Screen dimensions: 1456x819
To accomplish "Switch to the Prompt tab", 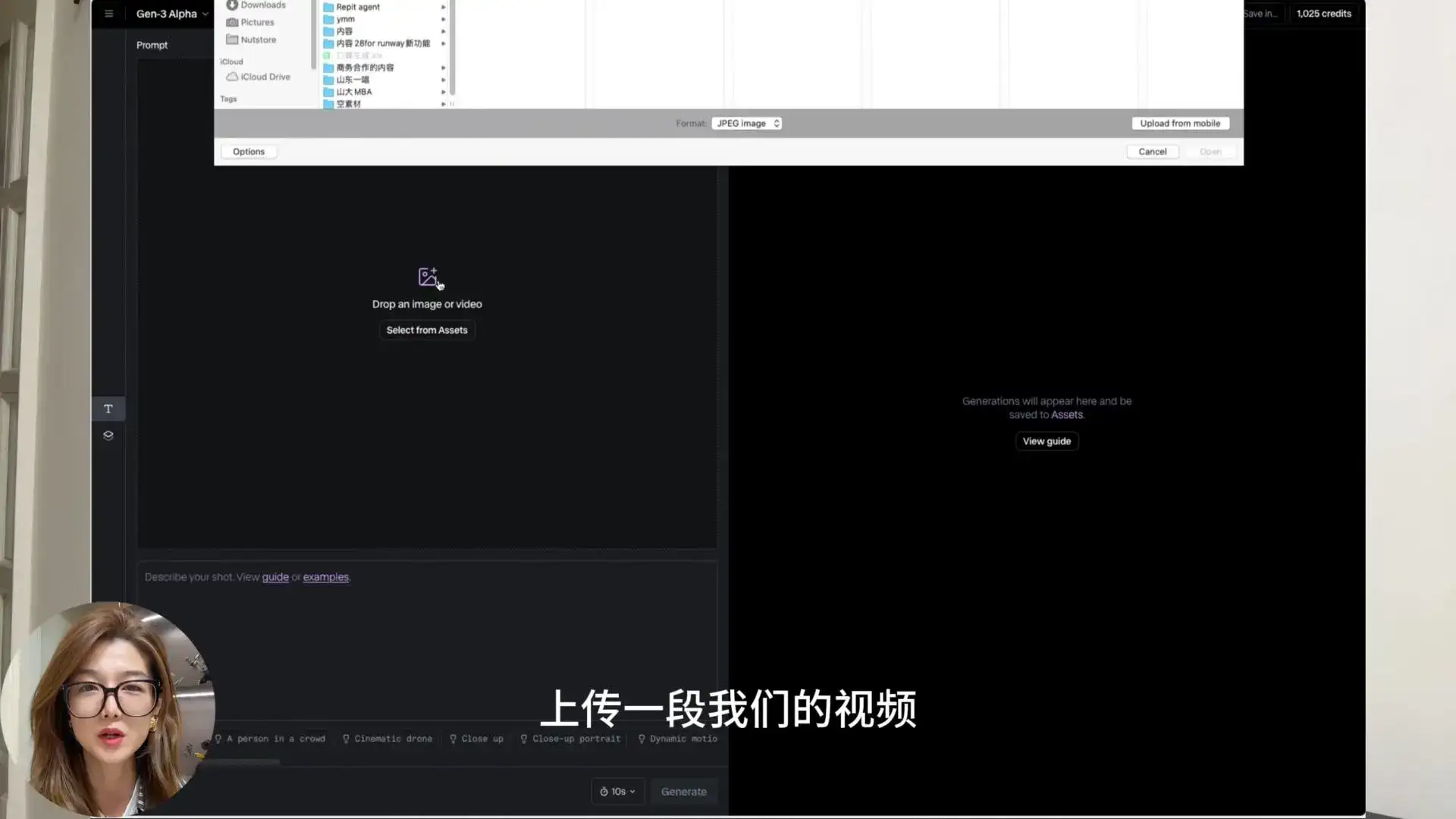I will (x=152, y=45).
